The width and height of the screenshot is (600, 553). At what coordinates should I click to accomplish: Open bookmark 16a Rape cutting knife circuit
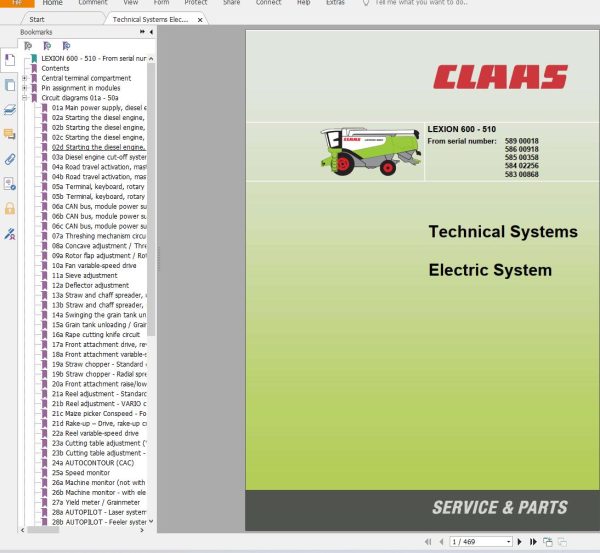pyautogui.click(x=96, y=335)
